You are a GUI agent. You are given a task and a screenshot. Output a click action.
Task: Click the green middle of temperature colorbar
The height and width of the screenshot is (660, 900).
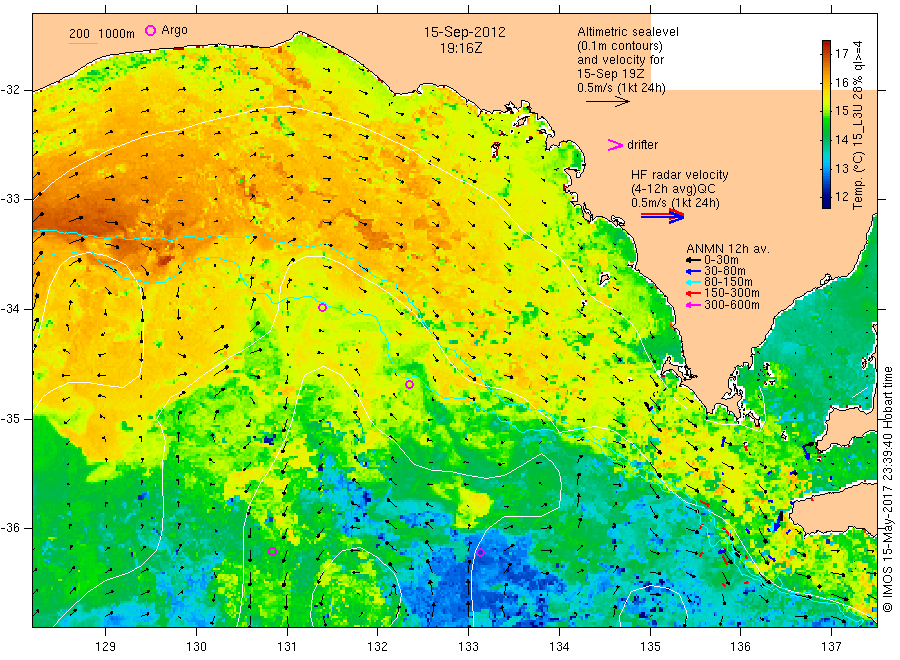pos(826,125)
